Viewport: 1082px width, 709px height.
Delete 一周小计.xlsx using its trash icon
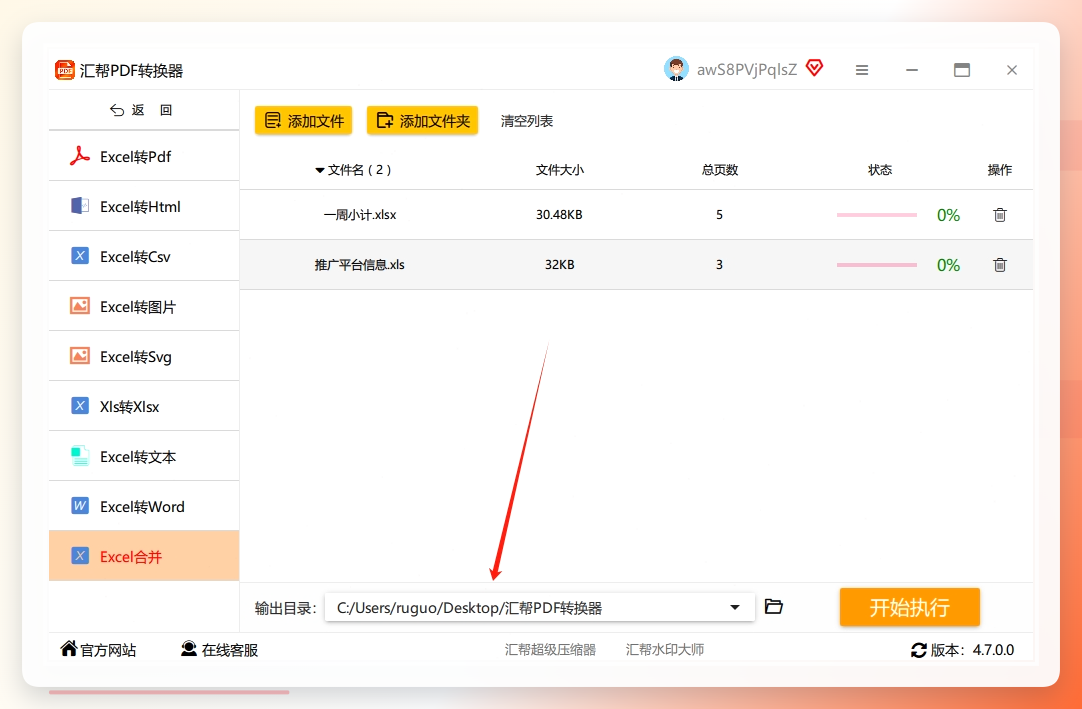(x=1000, y=215)
